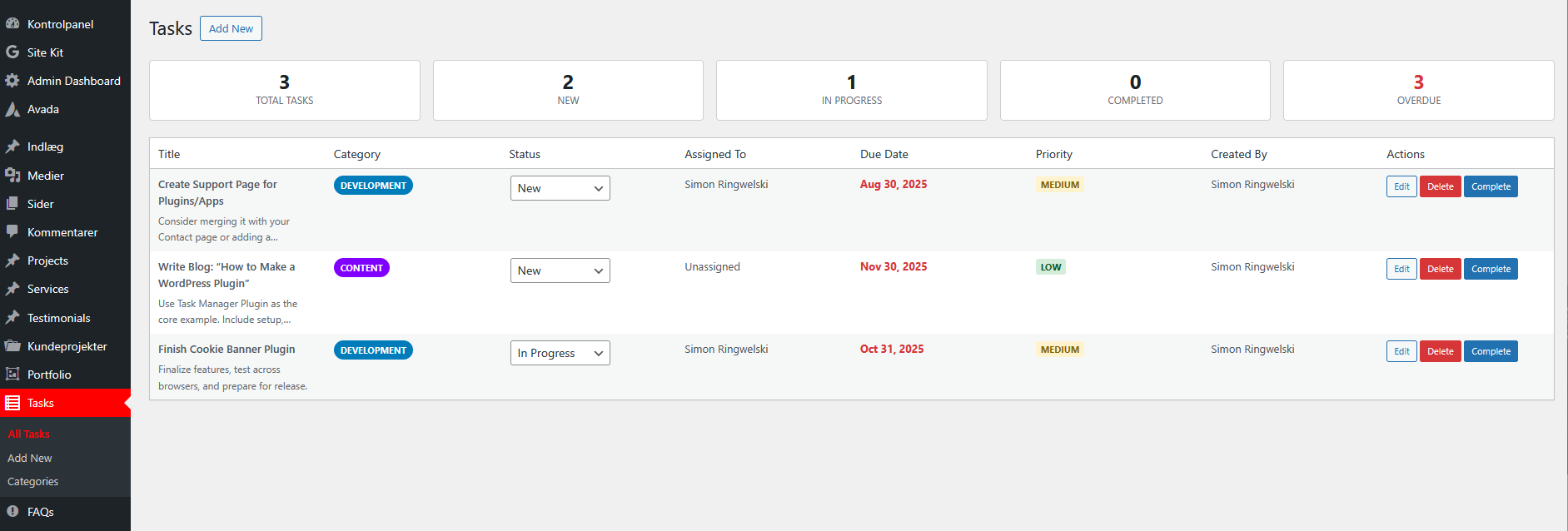
Task: Click the Projects pin icon
Action: pos(12,261)
